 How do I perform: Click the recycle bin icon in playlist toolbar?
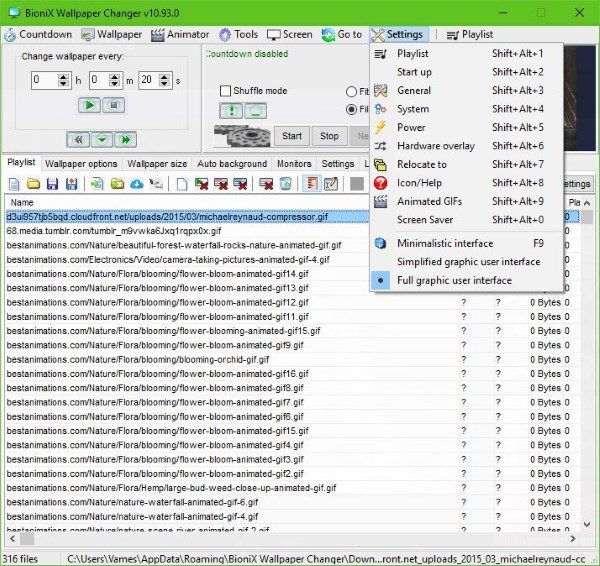pos(285,184)
